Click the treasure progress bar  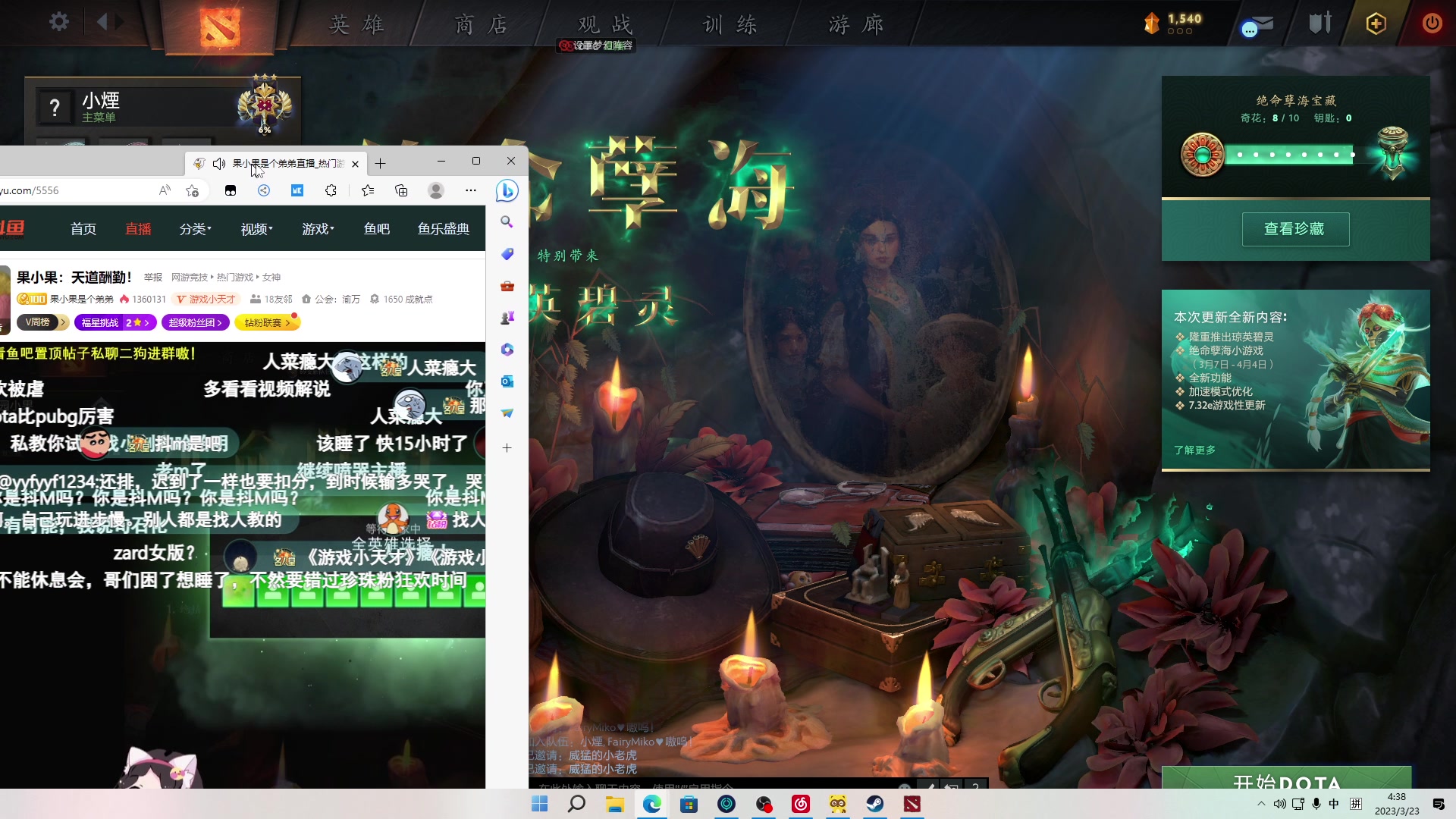(1291, 155)
